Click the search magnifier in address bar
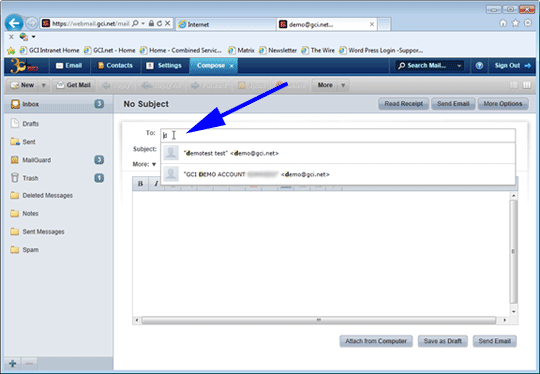 click(135, 23)
